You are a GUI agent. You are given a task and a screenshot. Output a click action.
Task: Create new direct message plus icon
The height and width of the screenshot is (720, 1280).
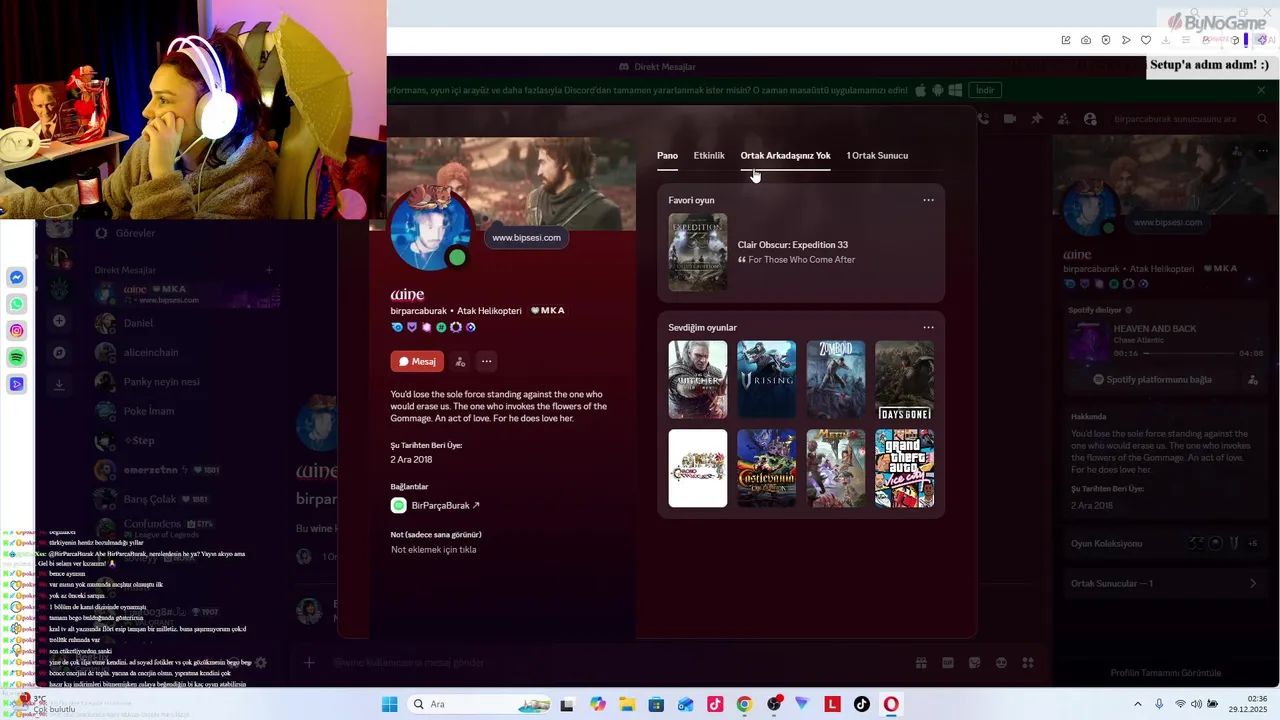point(269,270)
